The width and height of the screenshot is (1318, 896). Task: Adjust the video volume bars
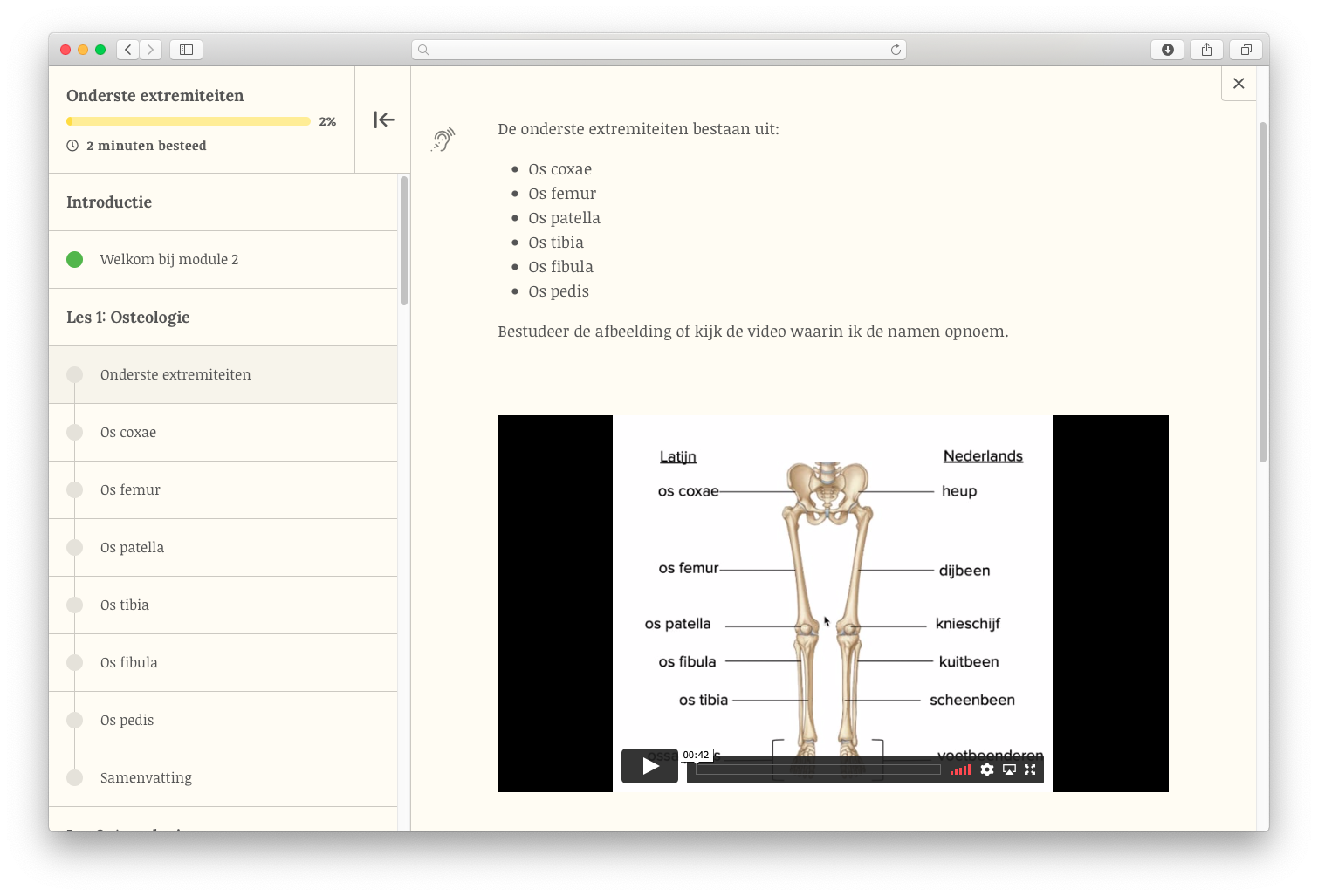pyautogui.click(x=960, y=769)
